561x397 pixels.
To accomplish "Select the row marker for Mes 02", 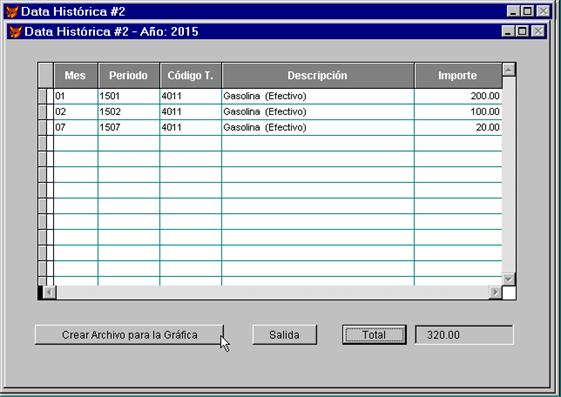I will coord(42,112).
